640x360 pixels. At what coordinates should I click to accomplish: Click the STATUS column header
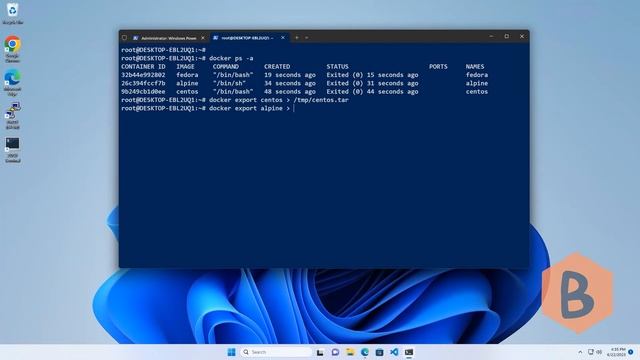click(x=337, y=67)
